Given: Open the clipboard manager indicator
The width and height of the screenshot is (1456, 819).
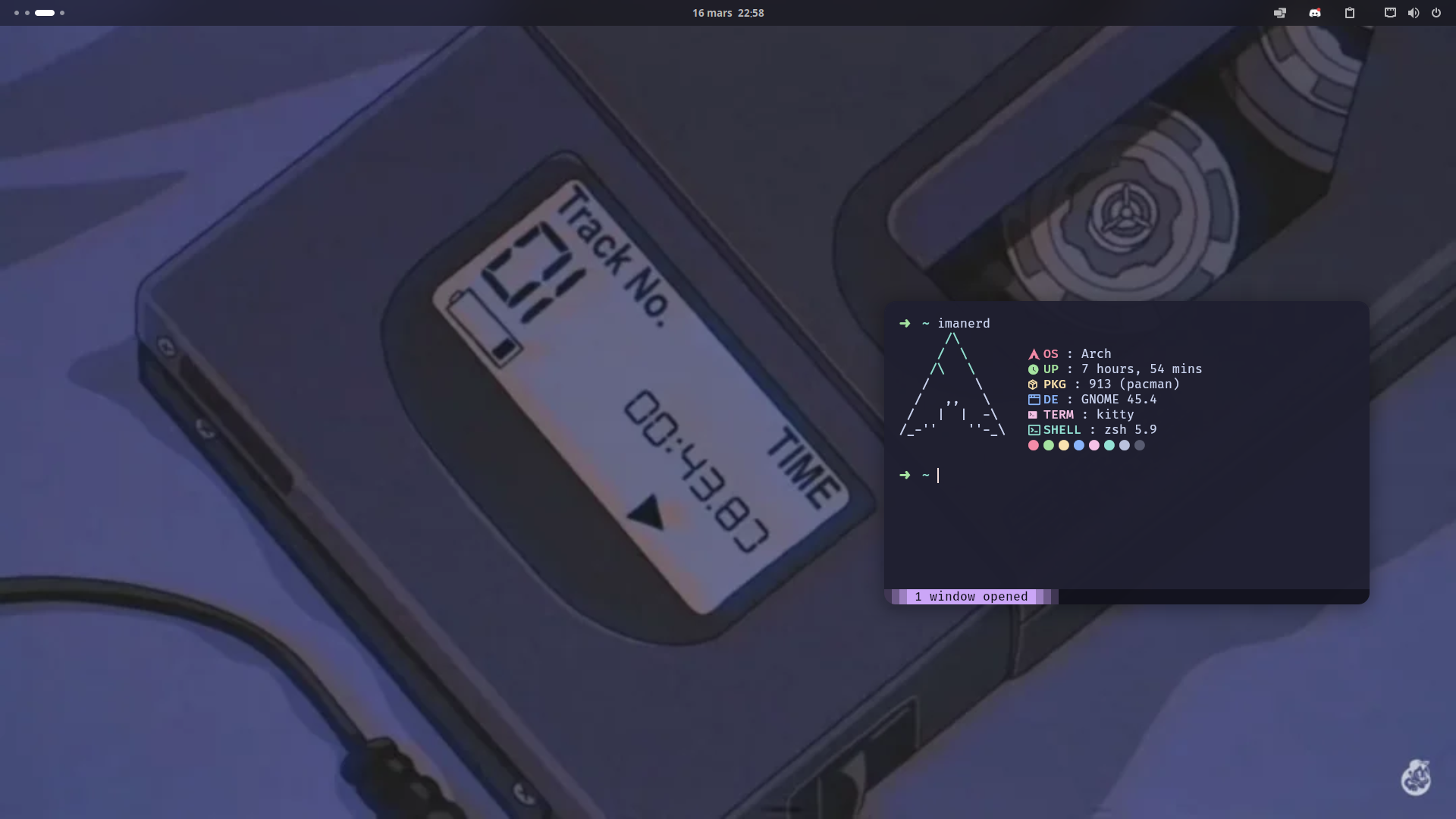Looking at the screenshot, I should pos(1350,13).
